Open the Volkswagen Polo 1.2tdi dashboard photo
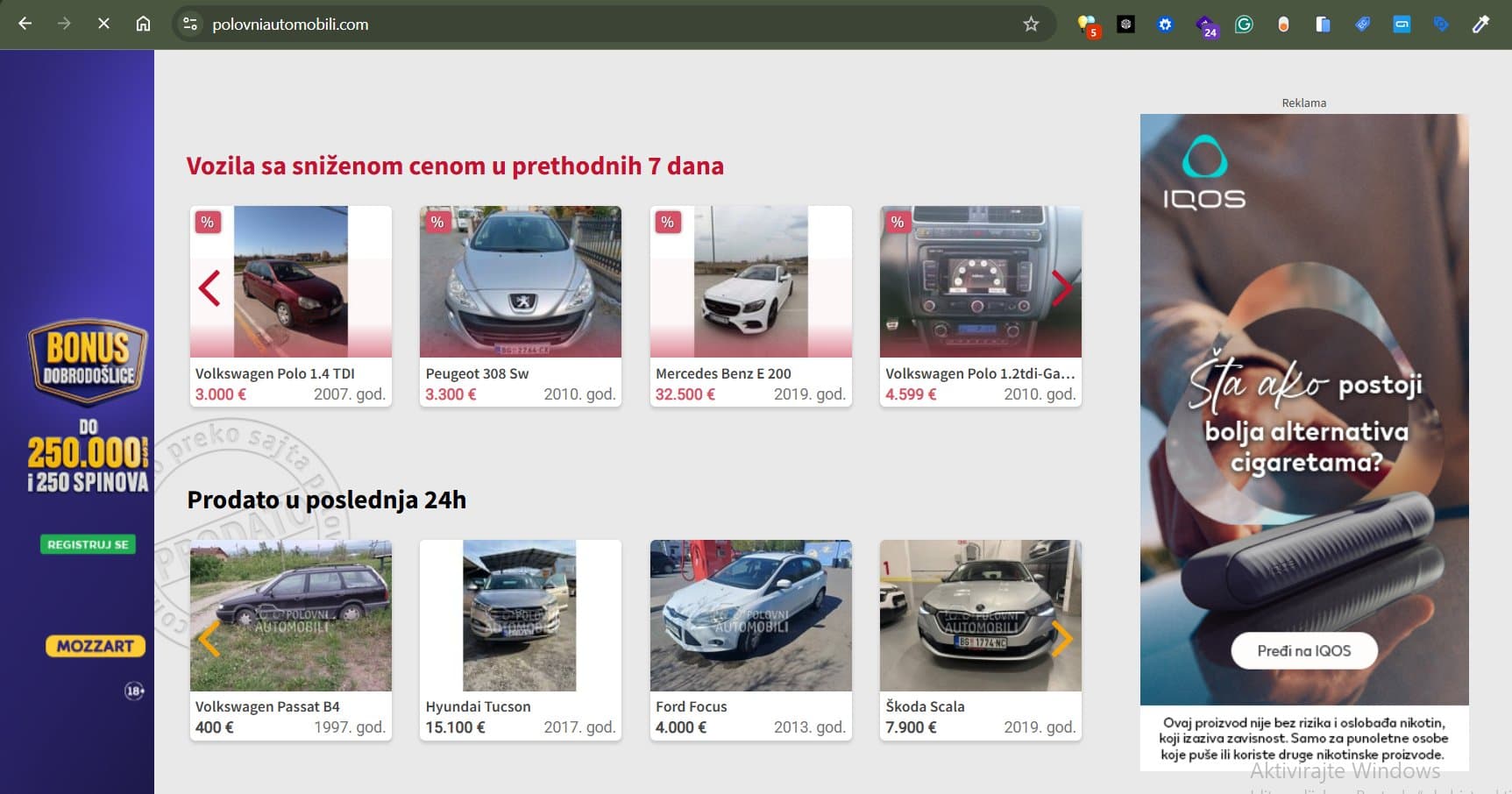Viewport: 1512px width, 794px height. coord(981,281)
